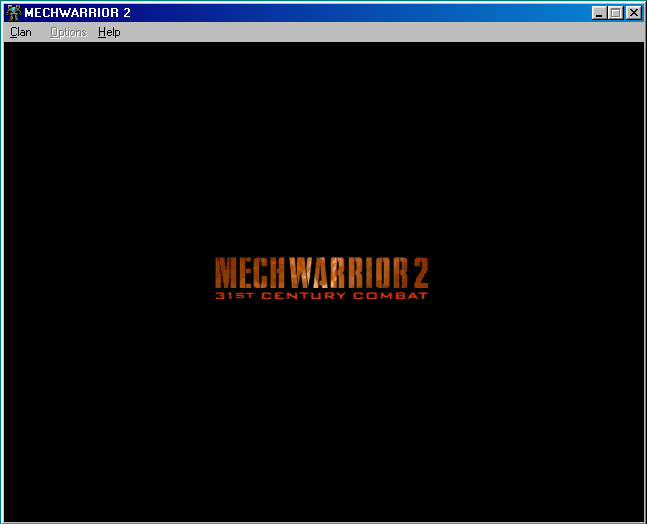This screenshot has height=524, width=647.
Task: Open the Clan menu
Action: click(21, 32)
